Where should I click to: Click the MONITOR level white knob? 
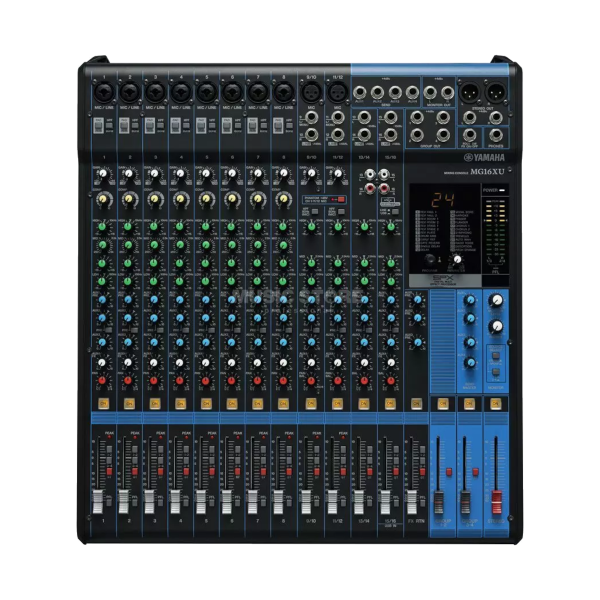(496, 300)
